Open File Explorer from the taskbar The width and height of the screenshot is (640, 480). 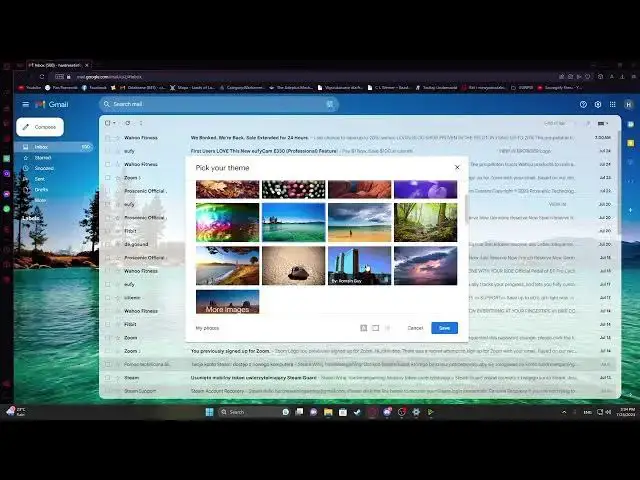(x=328, y=412)
